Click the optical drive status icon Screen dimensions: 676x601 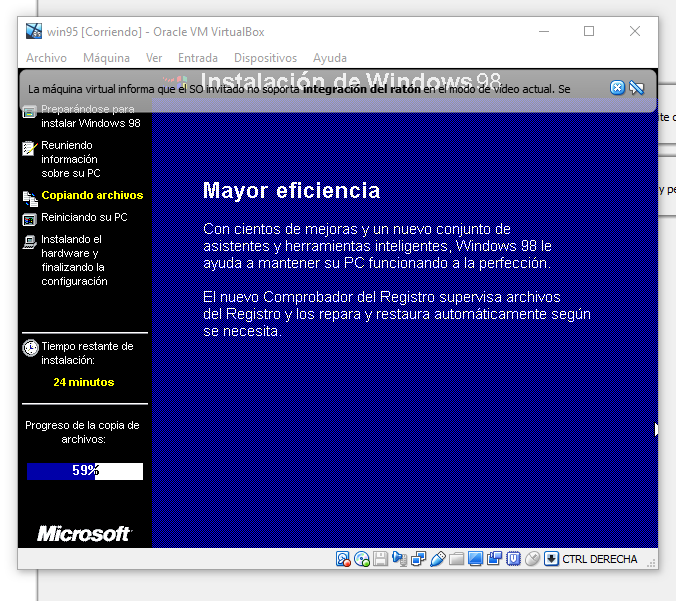(362, 559)
